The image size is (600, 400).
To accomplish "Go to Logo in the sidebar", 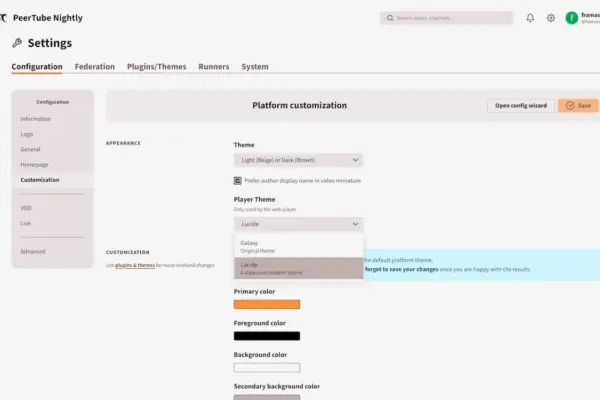I will [27, 134].
